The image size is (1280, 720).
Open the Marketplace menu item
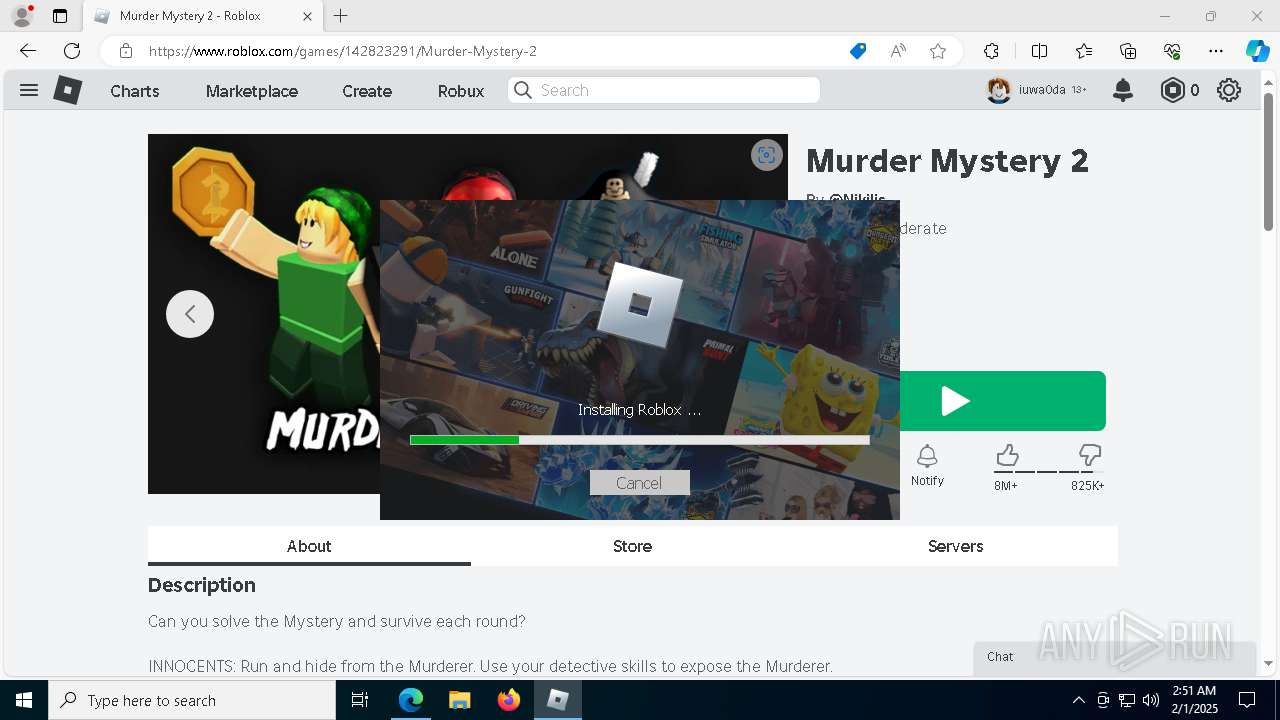[252, 91]
